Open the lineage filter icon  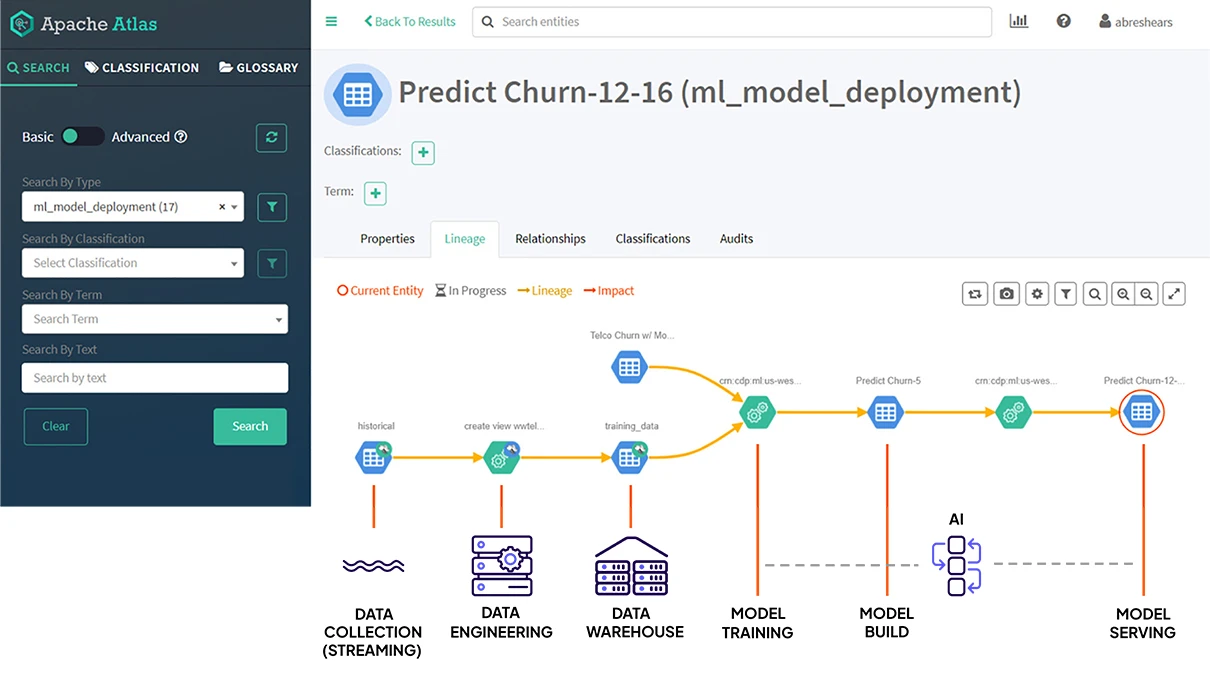1065,293
